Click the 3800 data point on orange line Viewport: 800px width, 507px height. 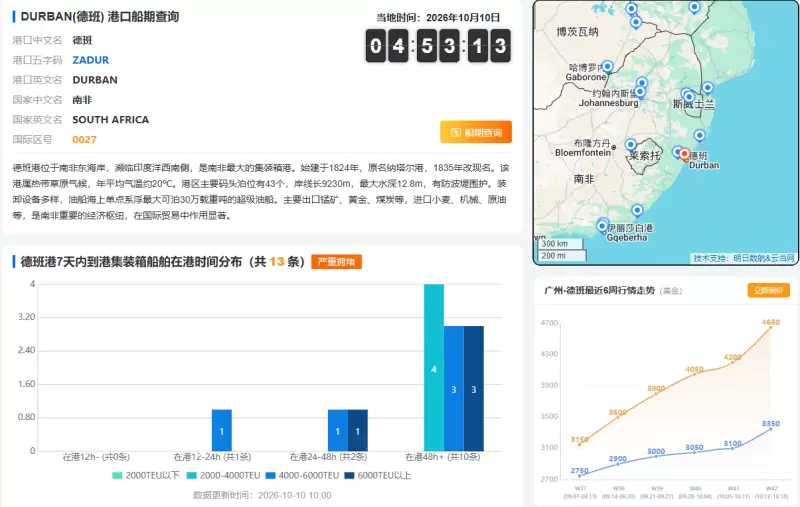(x=656, y=394)
